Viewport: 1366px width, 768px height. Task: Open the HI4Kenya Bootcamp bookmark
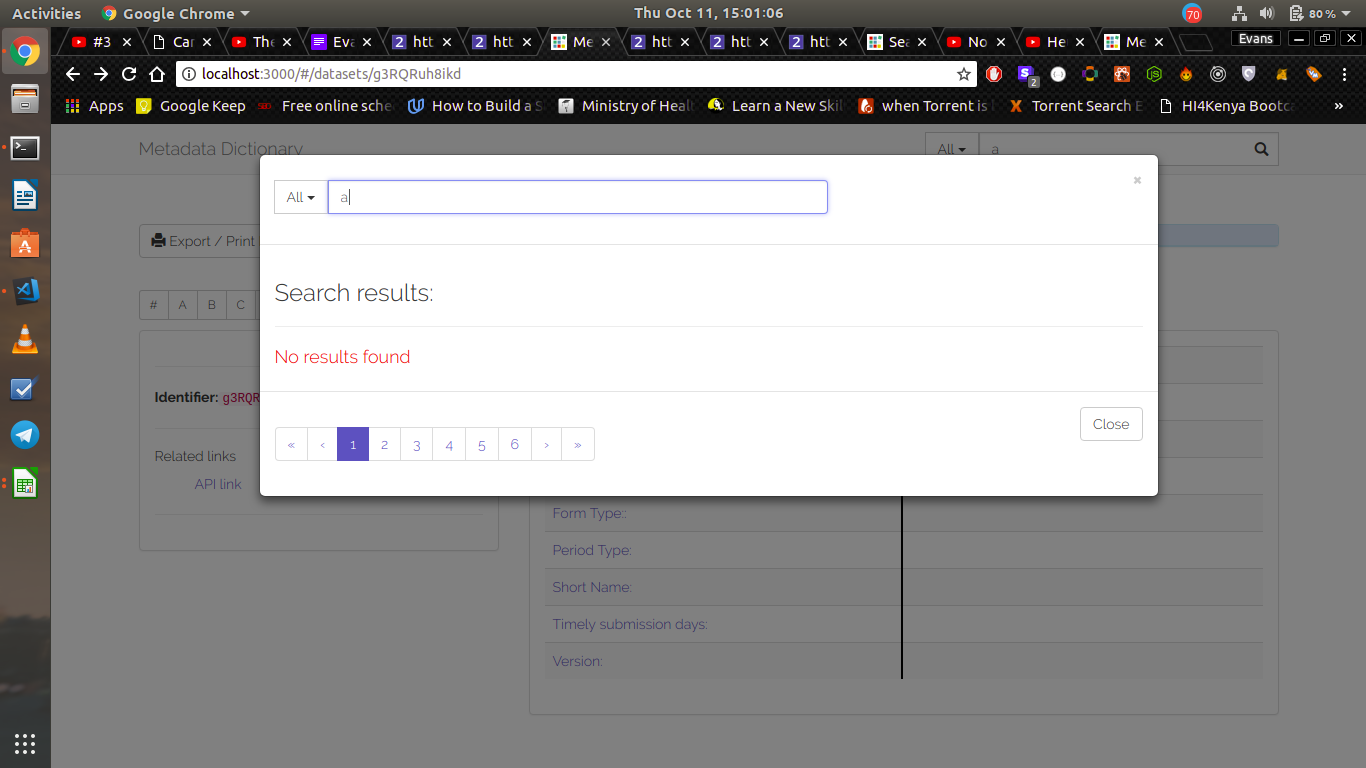(x=1227, y=105)
